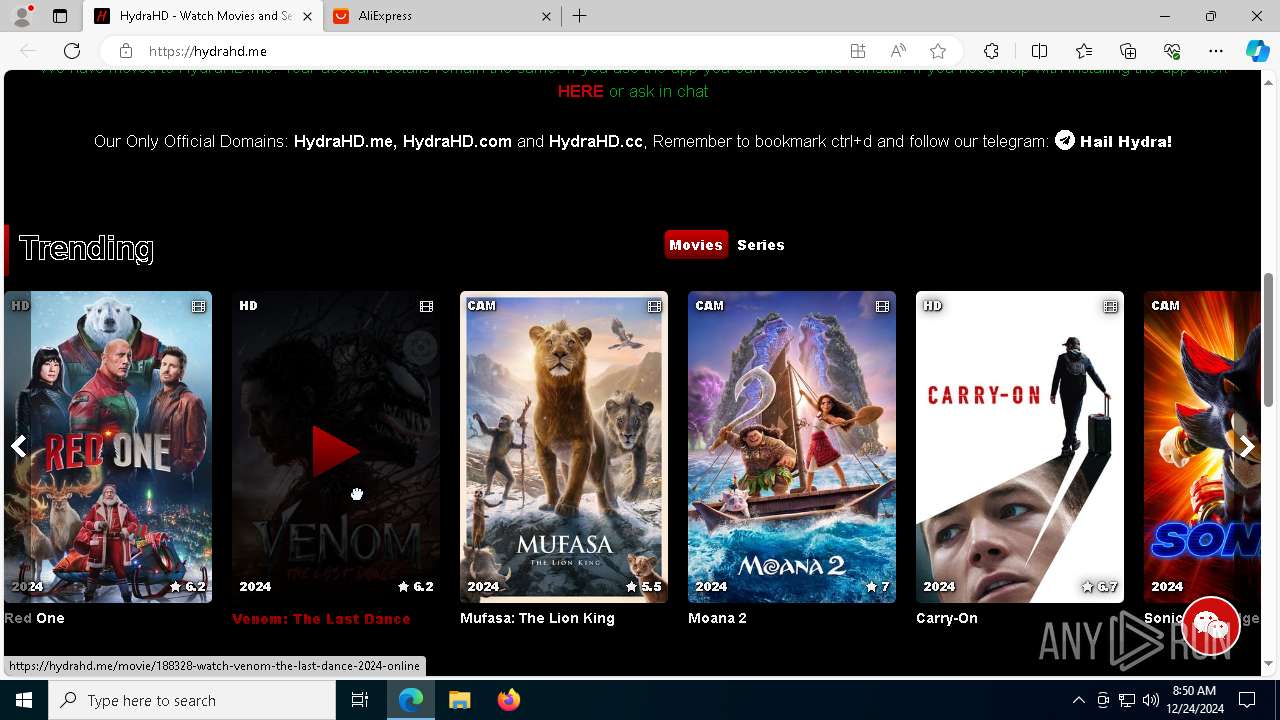
Task: Open the app available icon in address bar
Action: tap(858, 51)
